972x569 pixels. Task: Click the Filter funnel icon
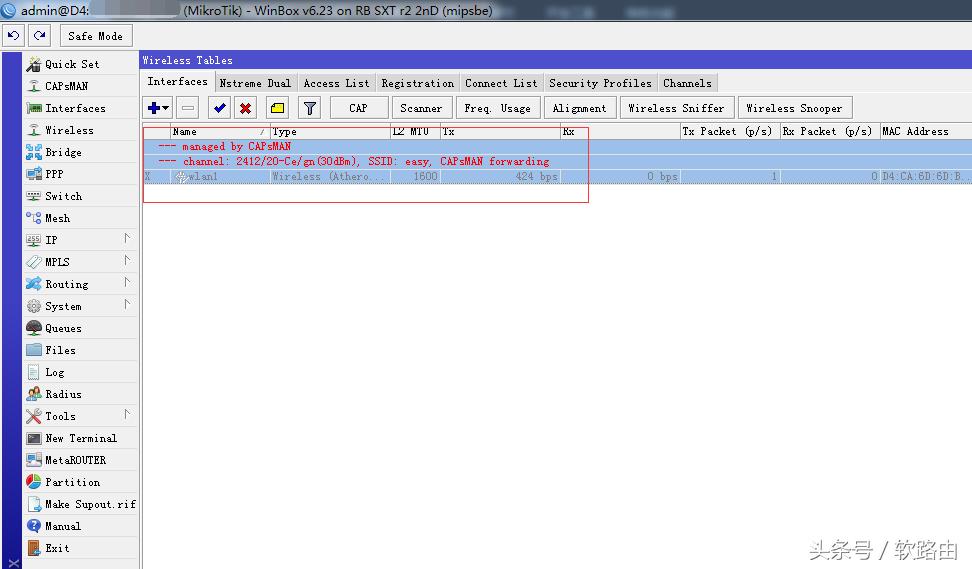pos(309,108)
